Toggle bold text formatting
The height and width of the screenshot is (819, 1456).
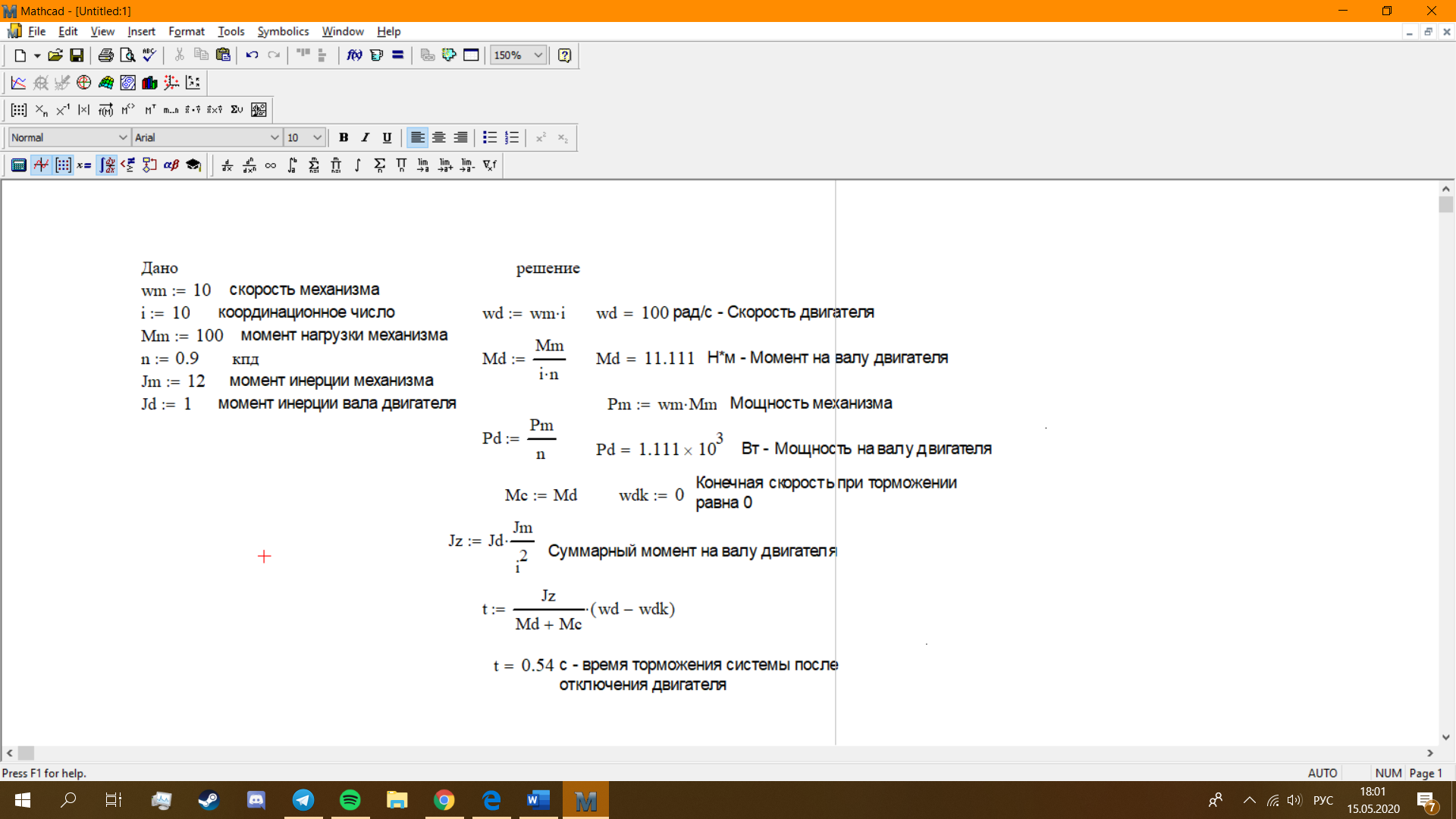344,137
